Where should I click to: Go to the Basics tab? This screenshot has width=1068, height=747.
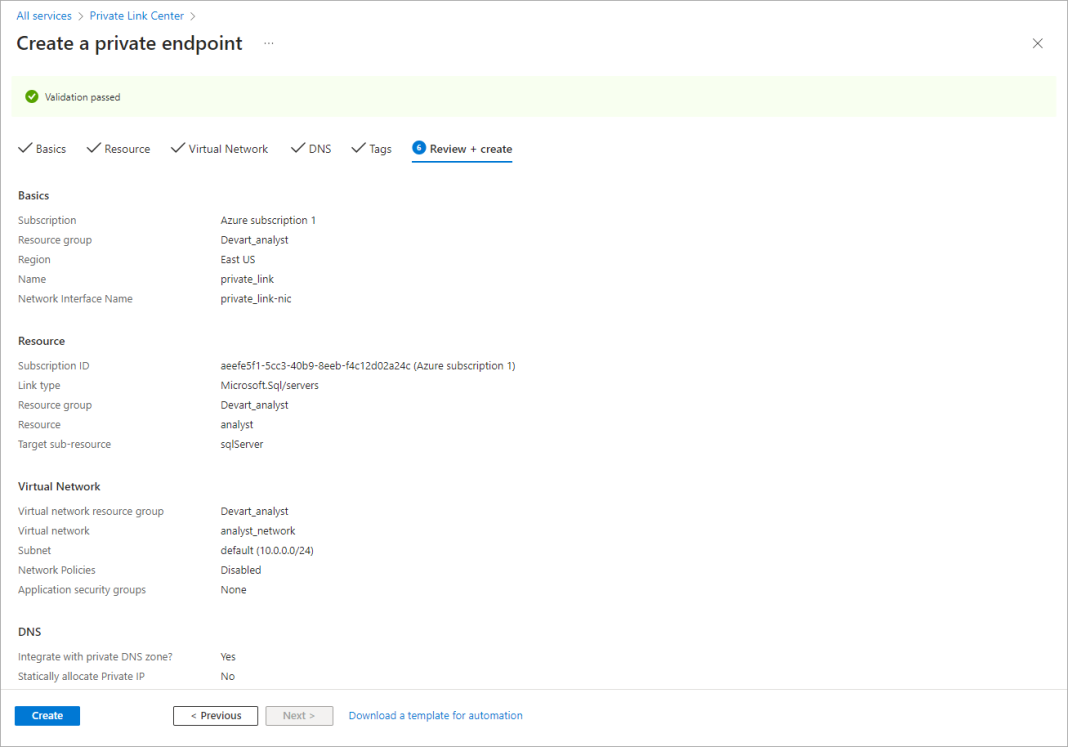(51, 149)
